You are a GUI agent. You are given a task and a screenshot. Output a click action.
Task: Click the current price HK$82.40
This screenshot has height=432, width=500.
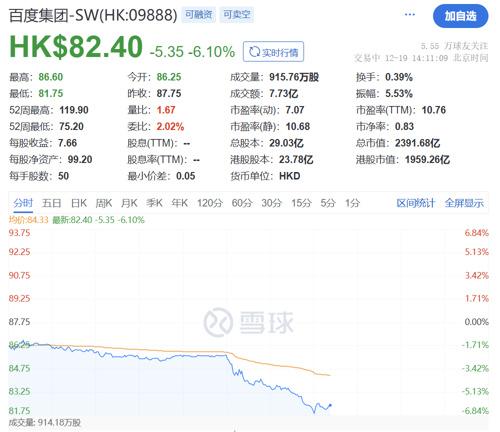click(x=76, y=47)
